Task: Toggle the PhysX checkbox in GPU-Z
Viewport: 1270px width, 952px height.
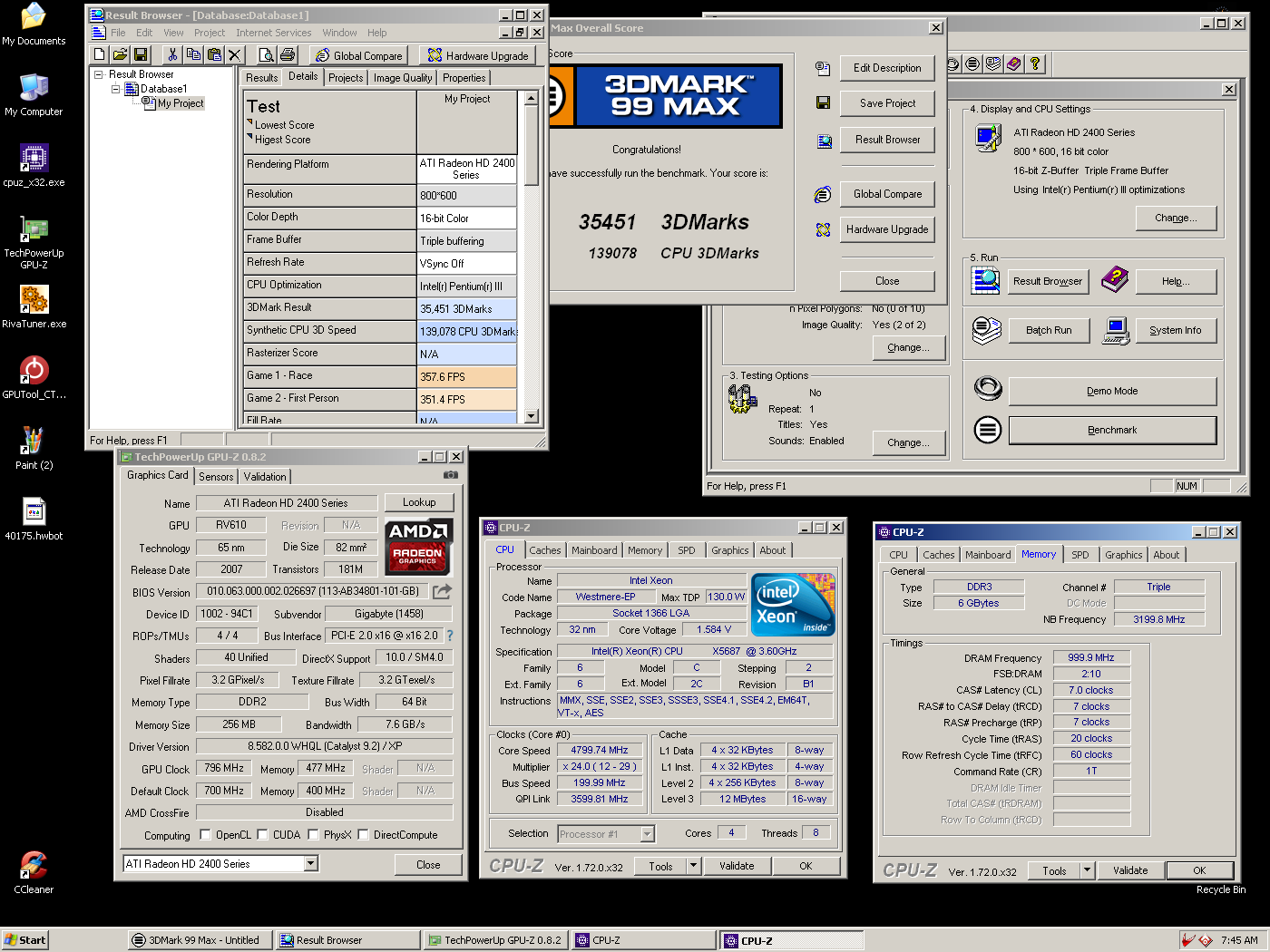Action: pyautogui.click(x=313, y=835)
